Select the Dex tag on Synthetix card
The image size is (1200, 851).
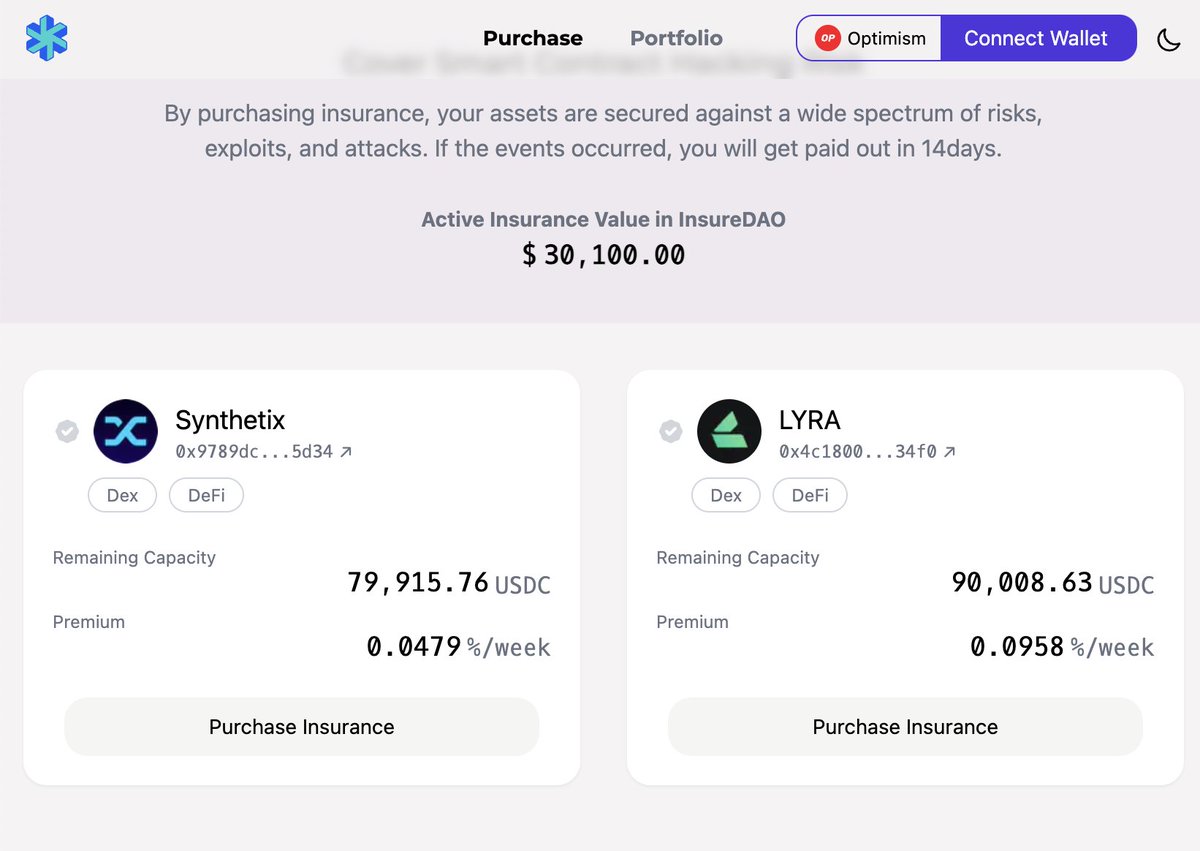[122, 495]
